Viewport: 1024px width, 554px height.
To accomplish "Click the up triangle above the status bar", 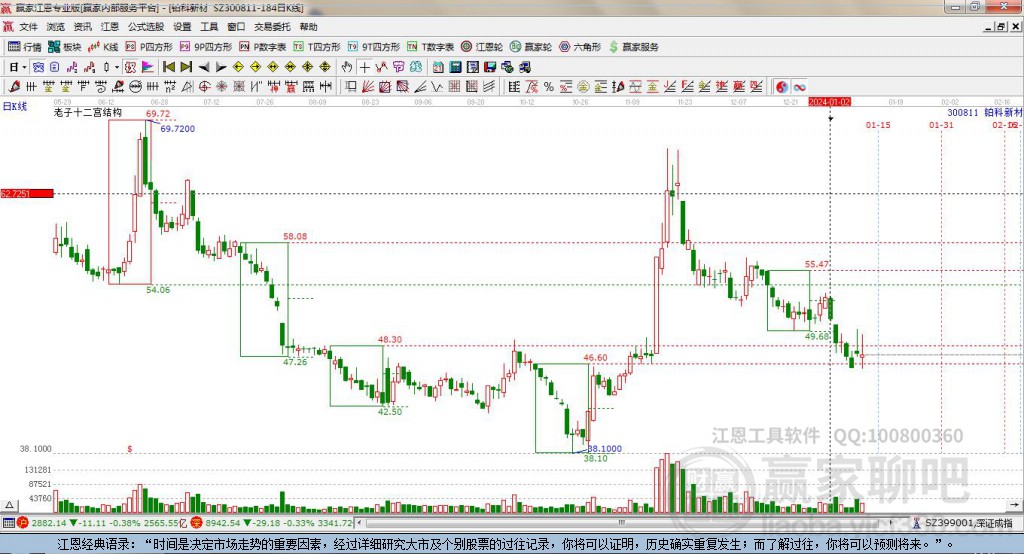I will coord(9,504).
